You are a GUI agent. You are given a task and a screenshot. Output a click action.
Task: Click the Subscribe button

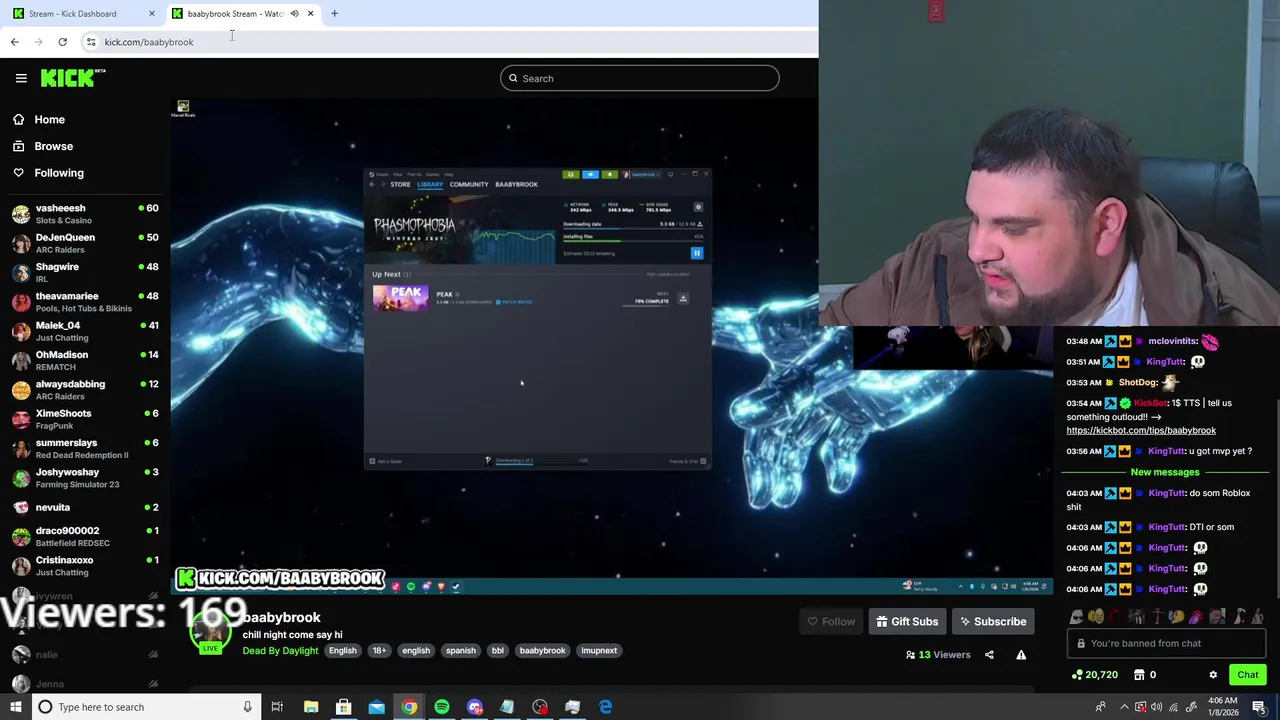(993, 622)
